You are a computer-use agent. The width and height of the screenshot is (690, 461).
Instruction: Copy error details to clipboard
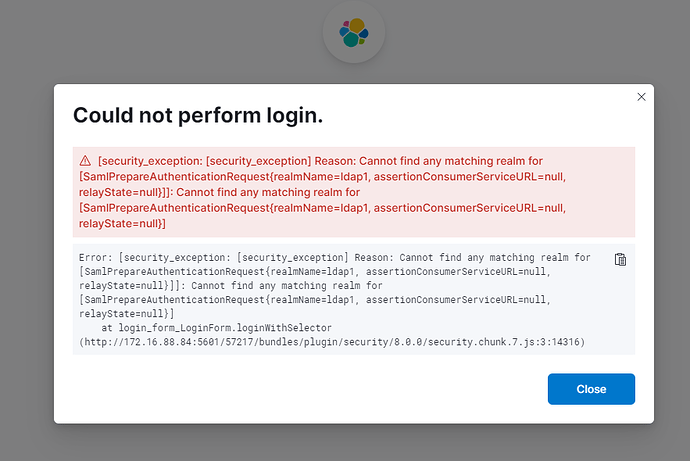[620, 260]
